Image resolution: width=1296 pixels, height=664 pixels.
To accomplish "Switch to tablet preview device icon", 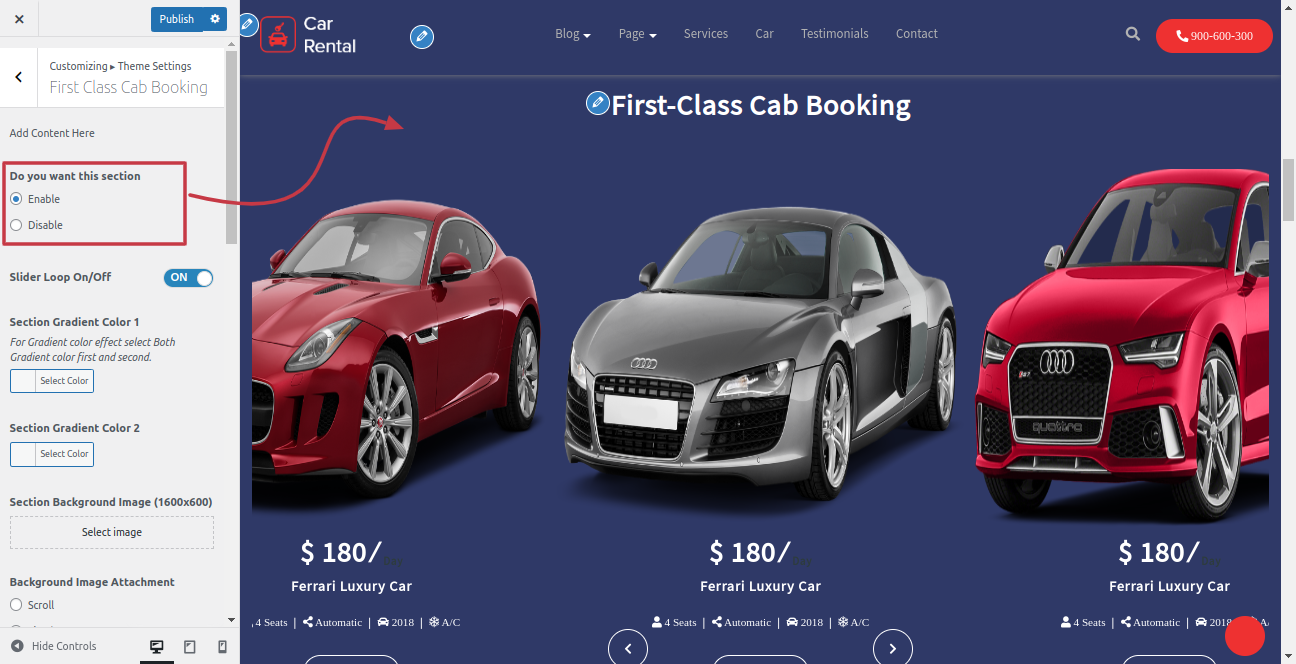I will (190, 647).
